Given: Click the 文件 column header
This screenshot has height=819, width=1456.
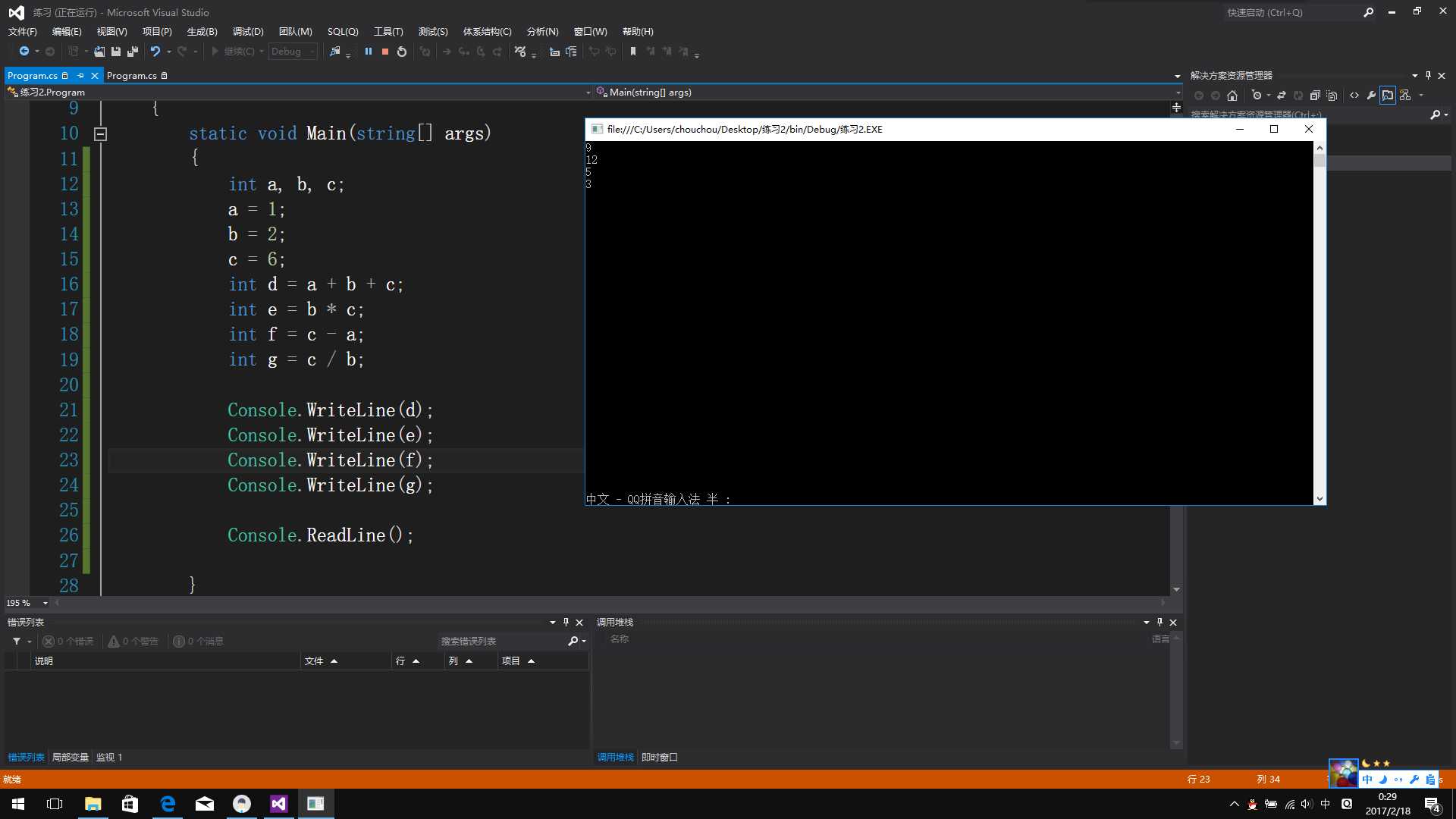Looking at the screenshot, I should pos(314,661).
